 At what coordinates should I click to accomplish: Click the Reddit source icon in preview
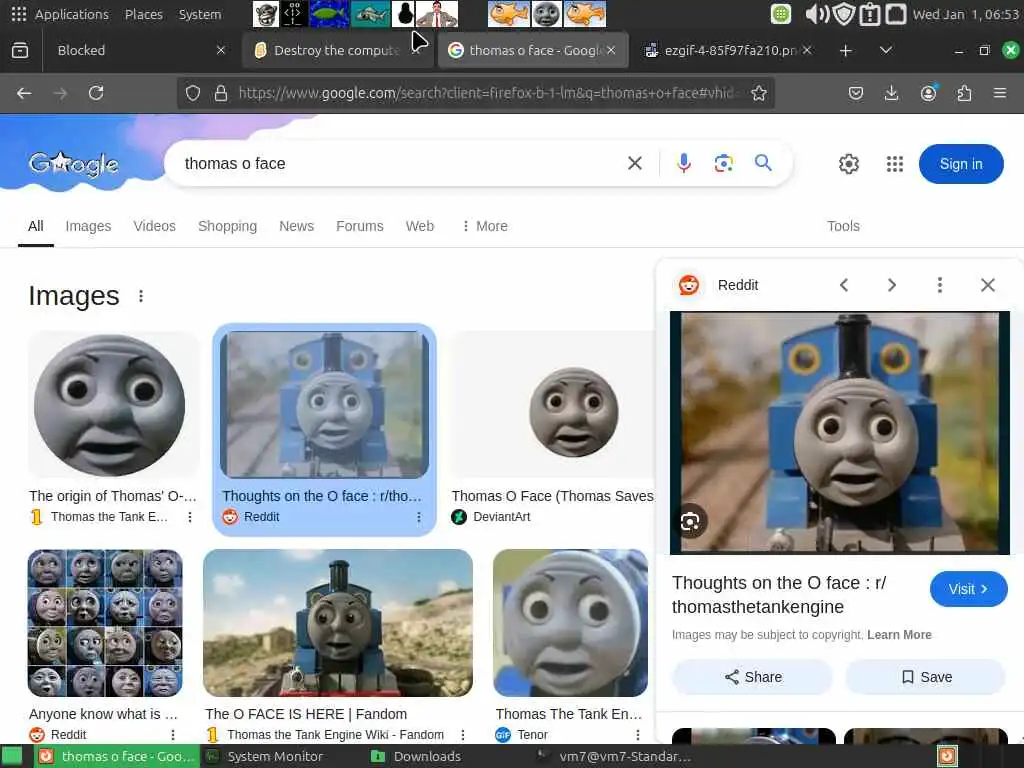pyautogui.click(x=689, y=285)
